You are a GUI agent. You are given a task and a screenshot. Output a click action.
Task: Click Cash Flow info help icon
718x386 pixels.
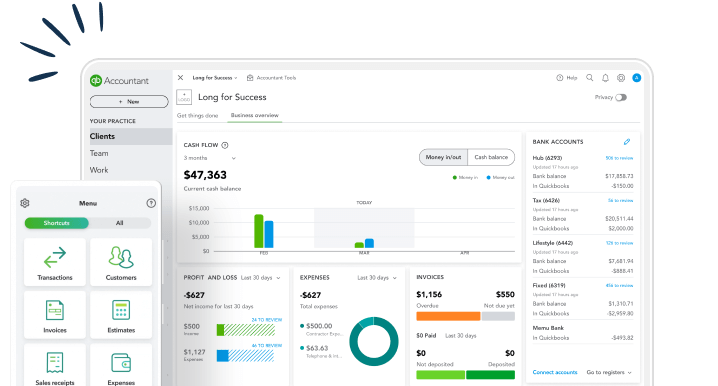click(x=225, y=145)
